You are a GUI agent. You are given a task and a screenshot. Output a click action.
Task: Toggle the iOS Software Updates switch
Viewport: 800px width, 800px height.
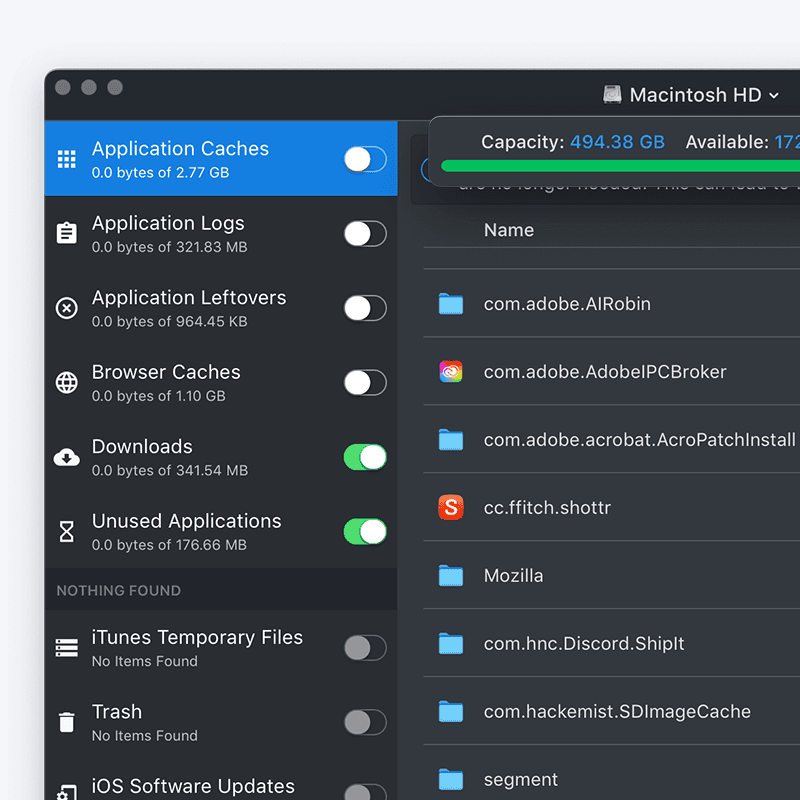[365, 792]
